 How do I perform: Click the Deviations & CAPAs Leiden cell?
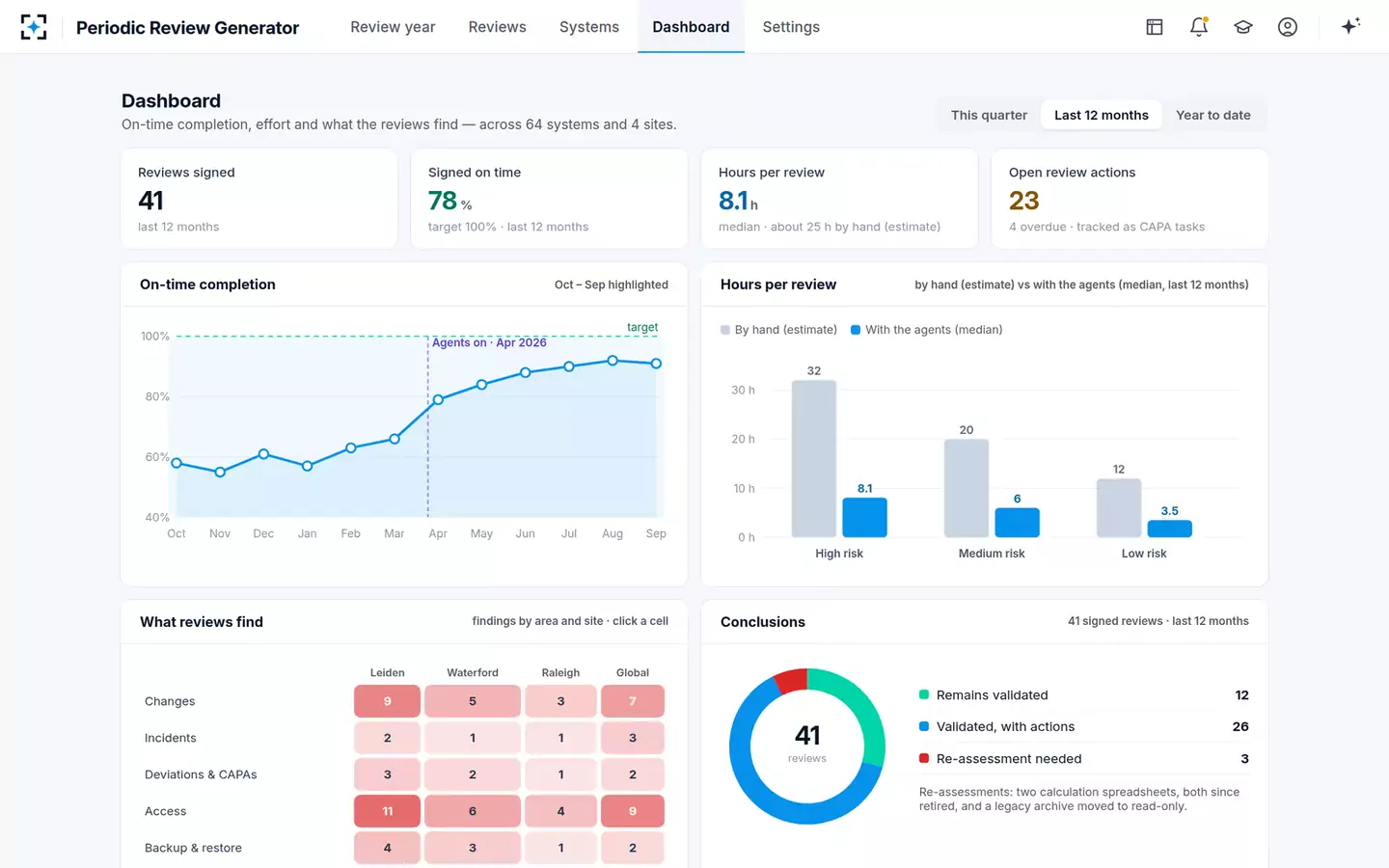coord(388,774)
